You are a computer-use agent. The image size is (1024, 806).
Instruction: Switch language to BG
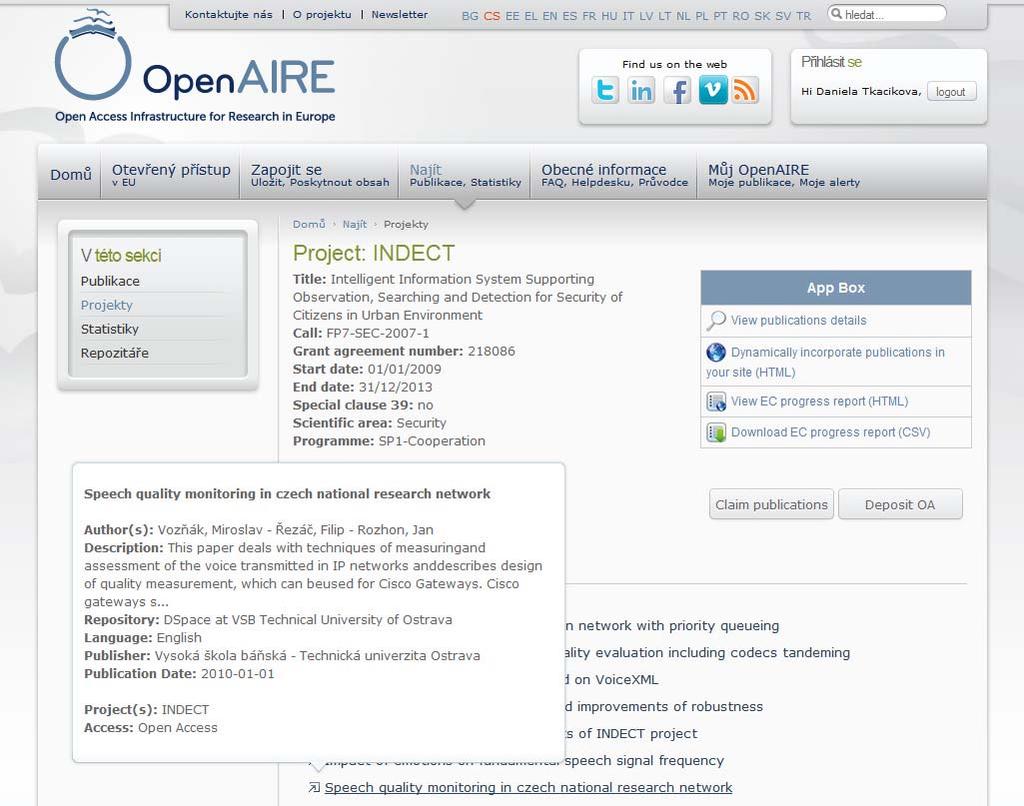pyautogui.click(x=470, y=16)
